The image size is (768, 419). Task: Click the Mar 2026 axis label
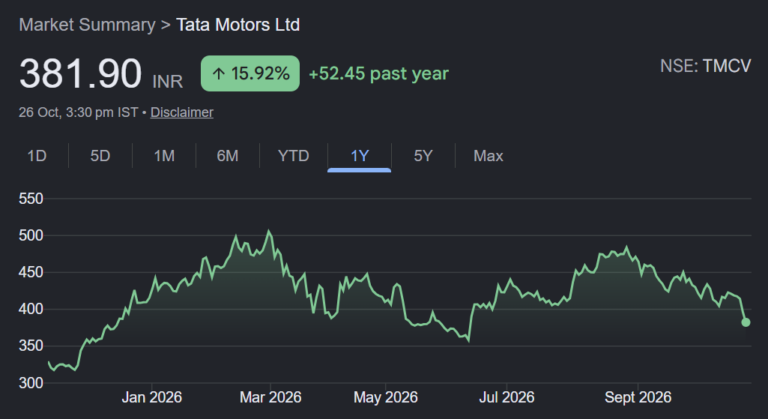click(x=270, y=397)
